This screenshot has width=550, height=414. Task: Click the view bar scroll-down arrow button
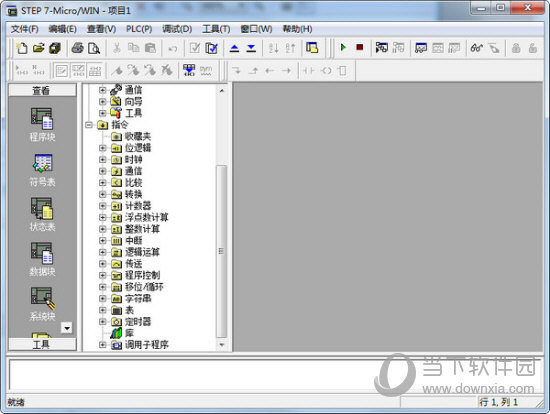66,328
